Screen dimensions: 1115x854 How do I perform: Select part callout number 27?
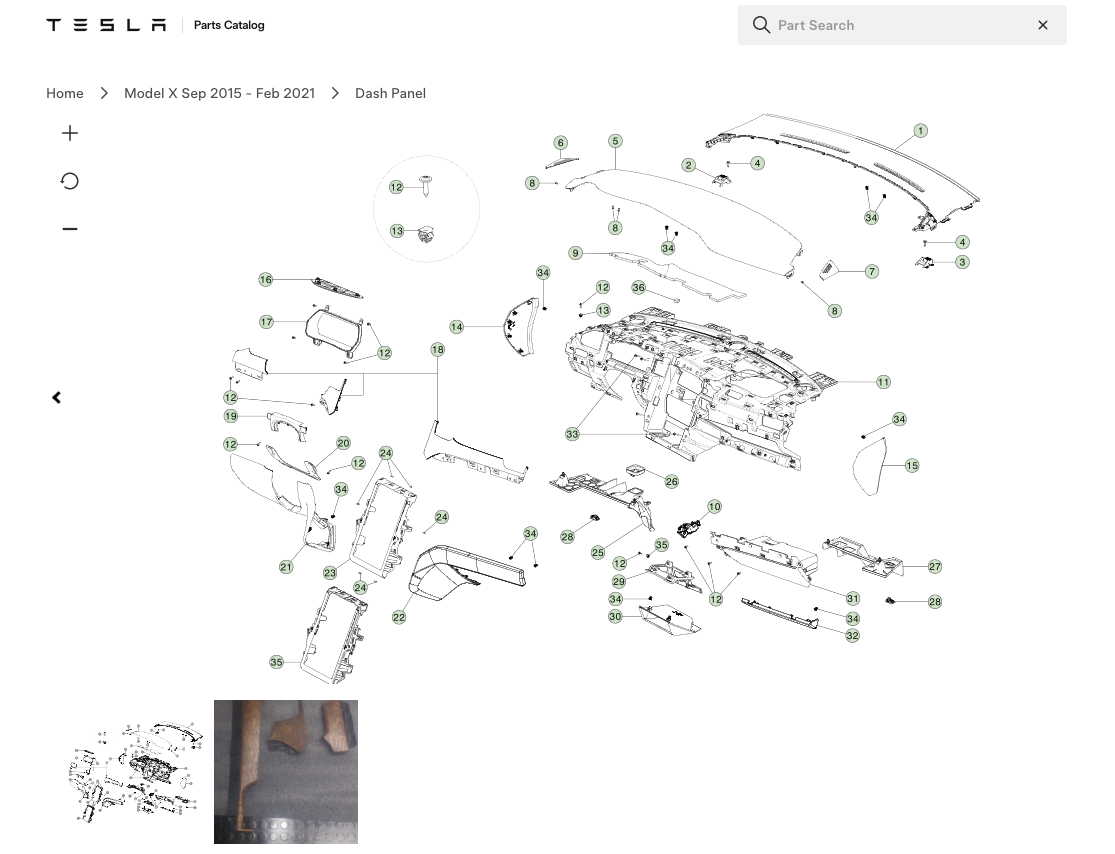[x=934, y=567]
